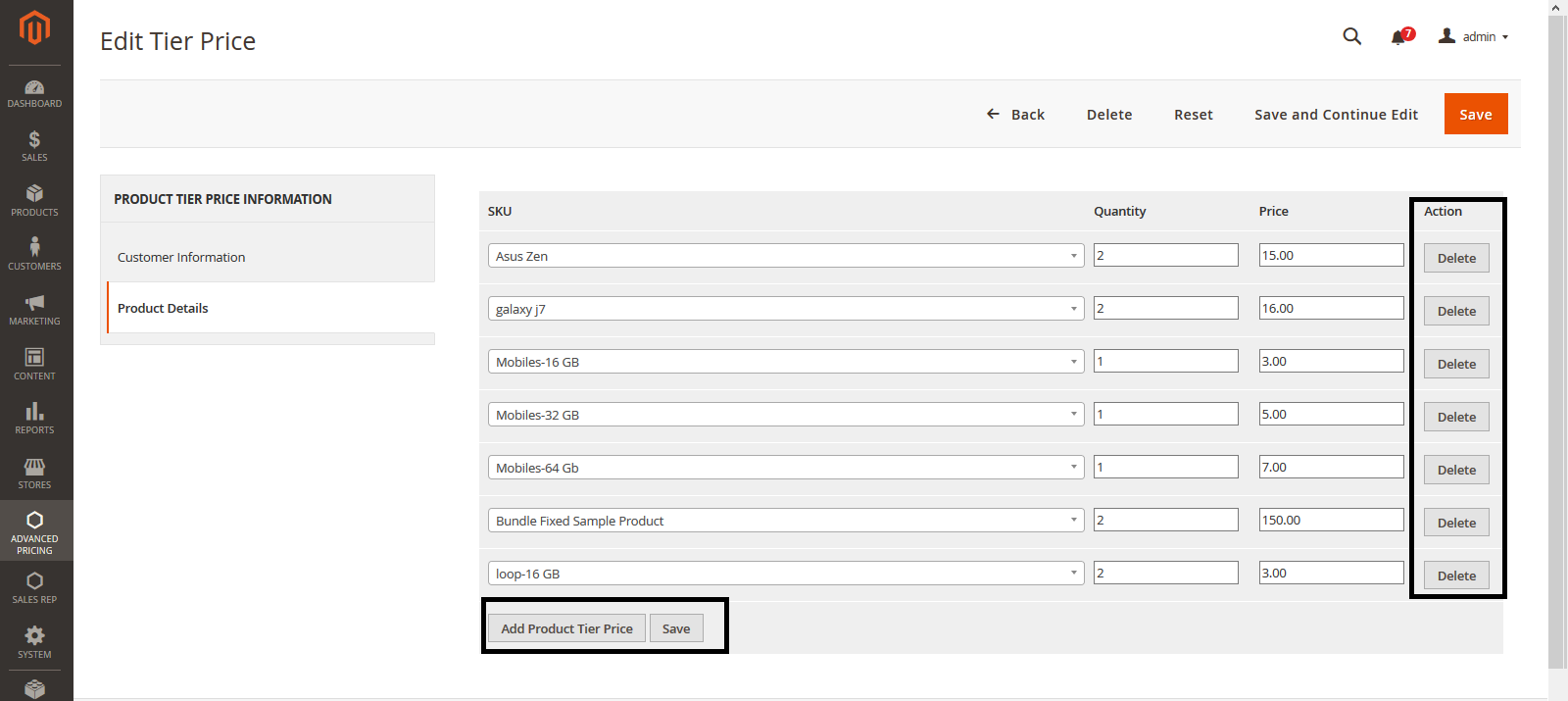1568x701 pixels.
Task: Open the Sales Rep sidebar menu
Action: [x=35, y=588]
